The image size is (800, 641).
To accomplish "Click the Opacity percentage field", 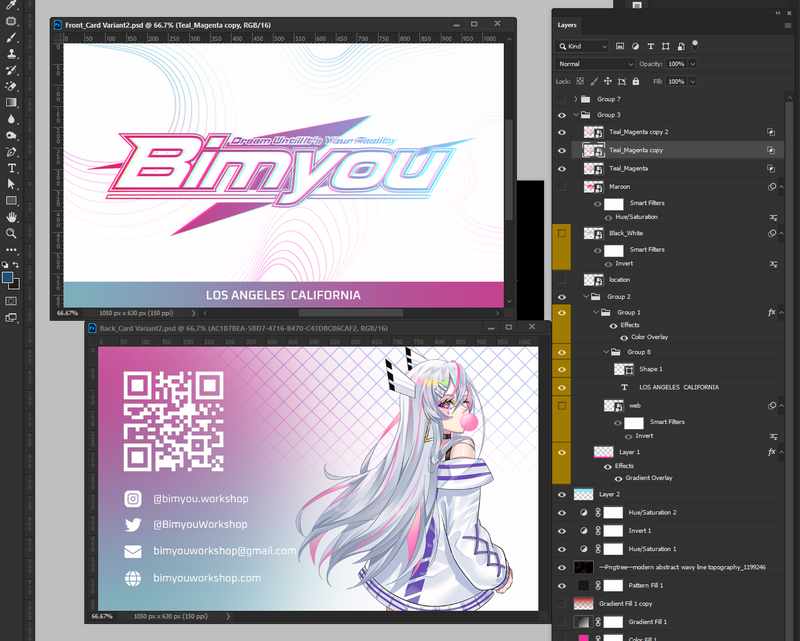I will 676,64.
